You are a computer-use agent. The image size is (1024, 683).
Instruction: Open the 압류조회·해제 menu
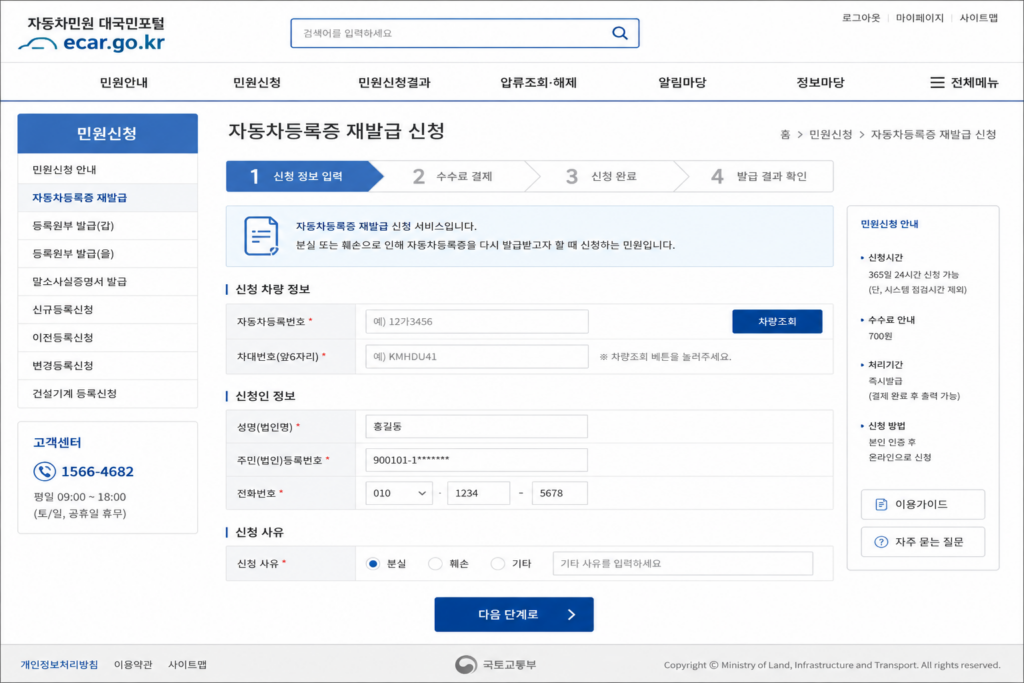[538, 82]
